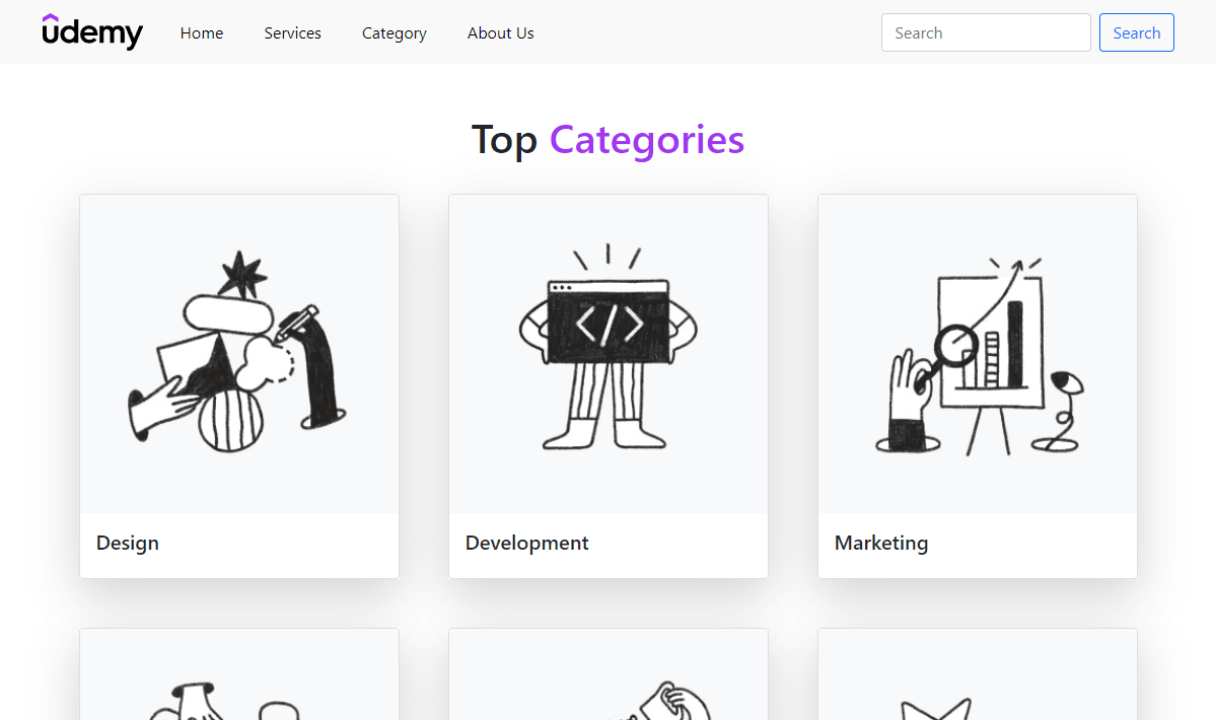This screenshot has height=720, width=1216.
Task: Open the Category nav item
Action: pyautogui.click(x=394, y=33)
